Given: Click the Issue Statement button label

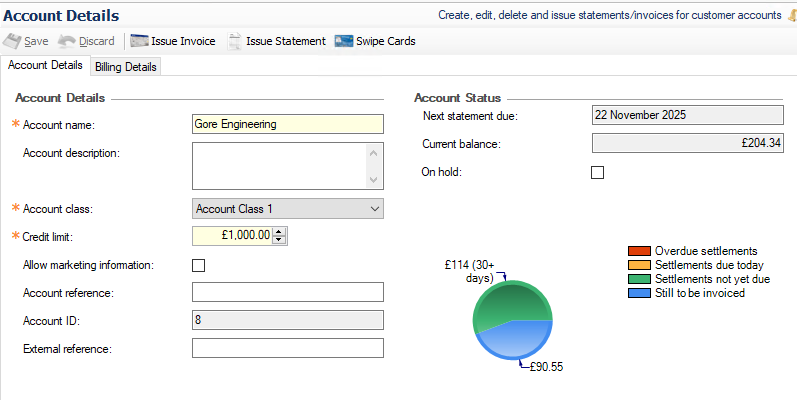Looking at the screenshot, I should click(286, 41).
